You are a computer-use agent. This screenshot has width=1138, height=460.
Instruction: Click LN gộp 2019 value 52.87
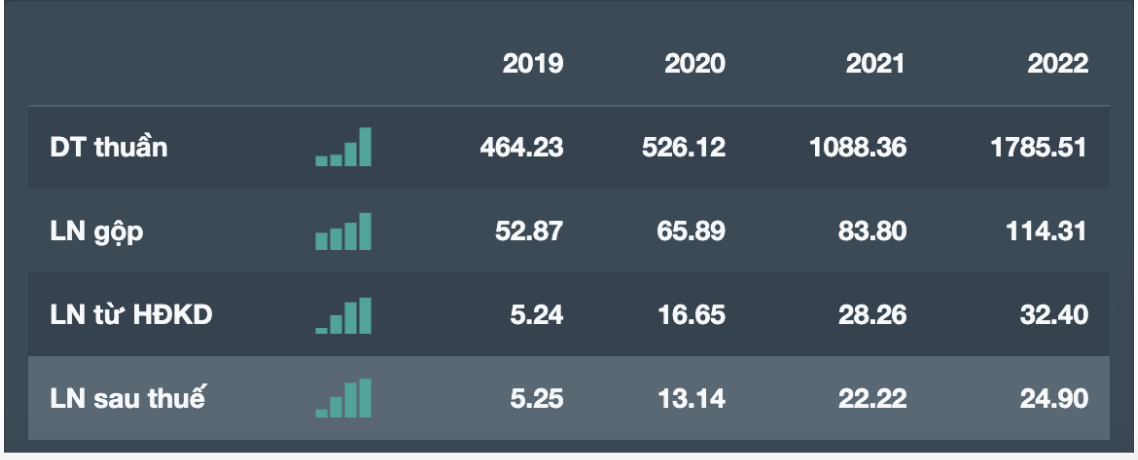[x=529, y=232]
